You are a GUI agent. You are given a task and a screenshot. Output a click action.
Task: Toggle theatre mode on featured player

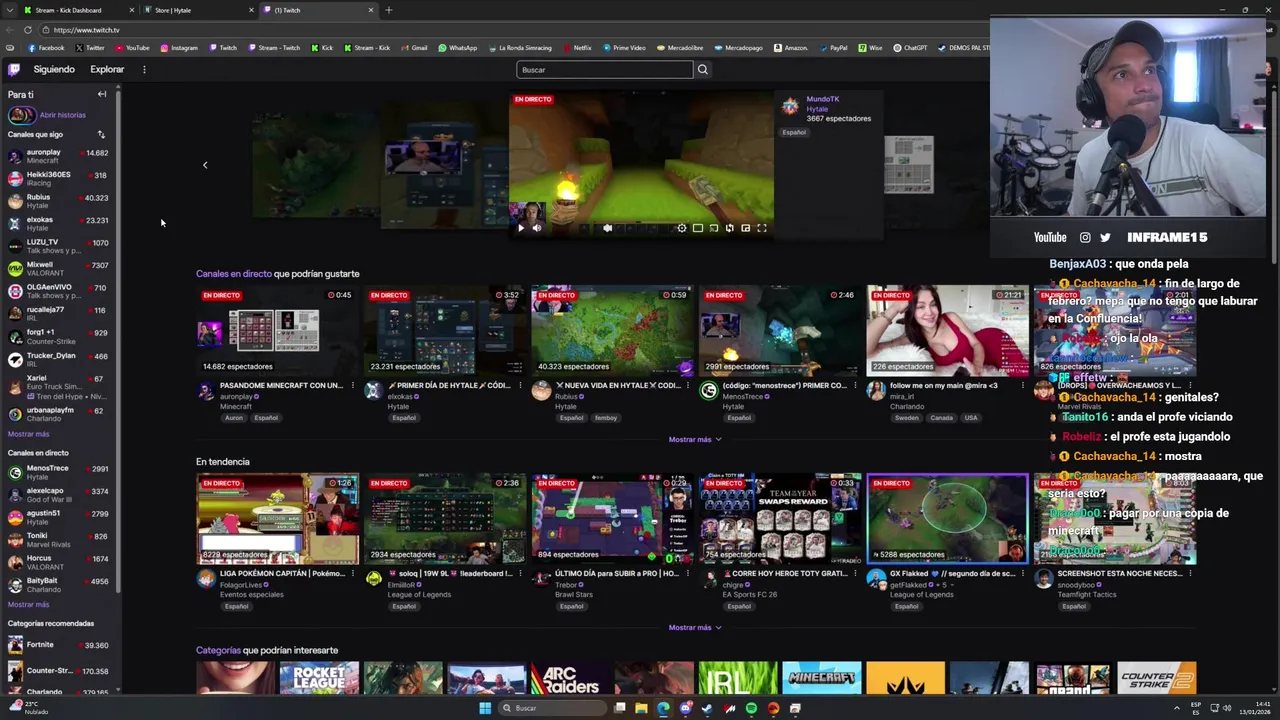pos(698,228)
